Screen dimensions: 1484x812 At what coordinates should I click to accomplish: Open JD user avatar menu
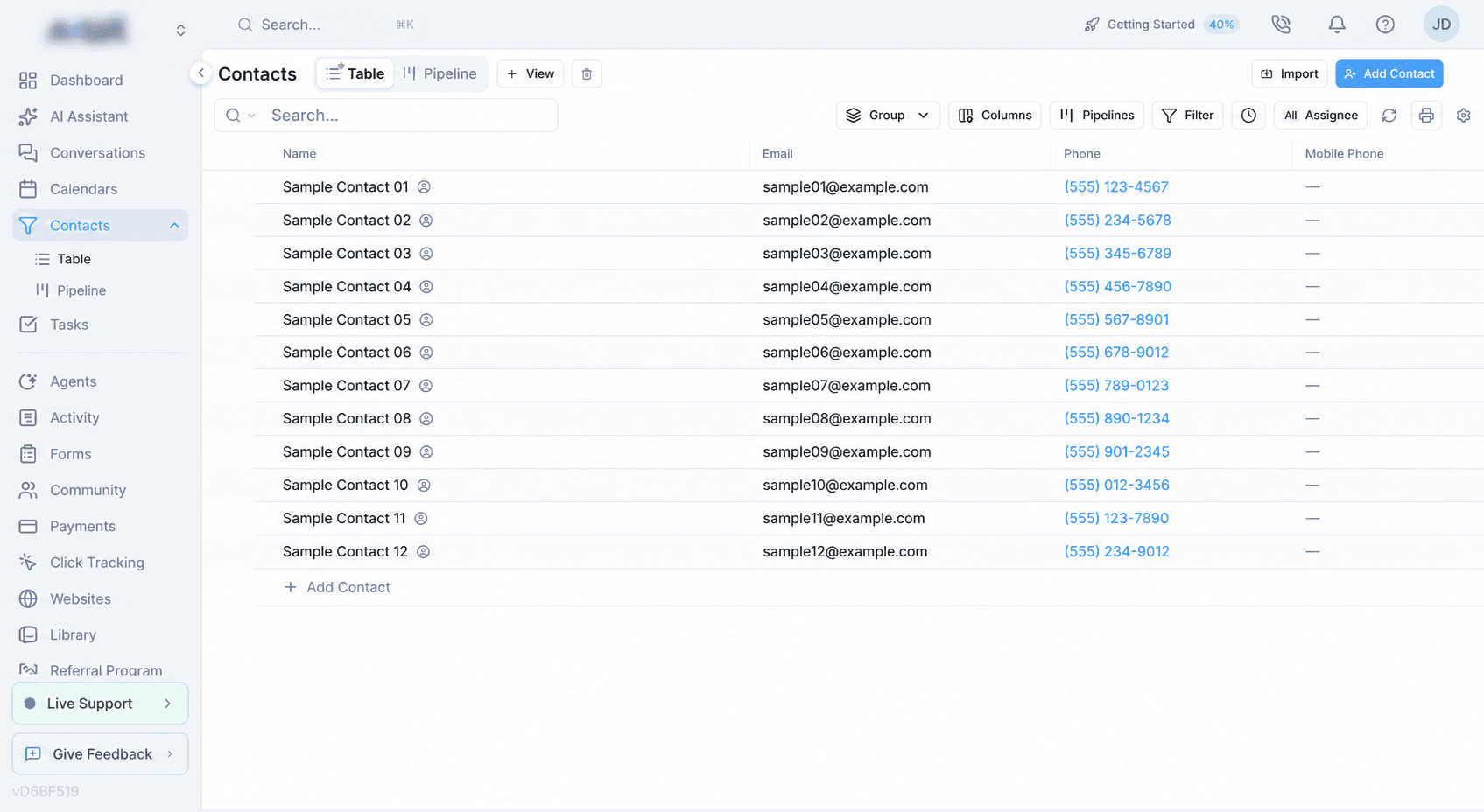tap(1441, 24)
